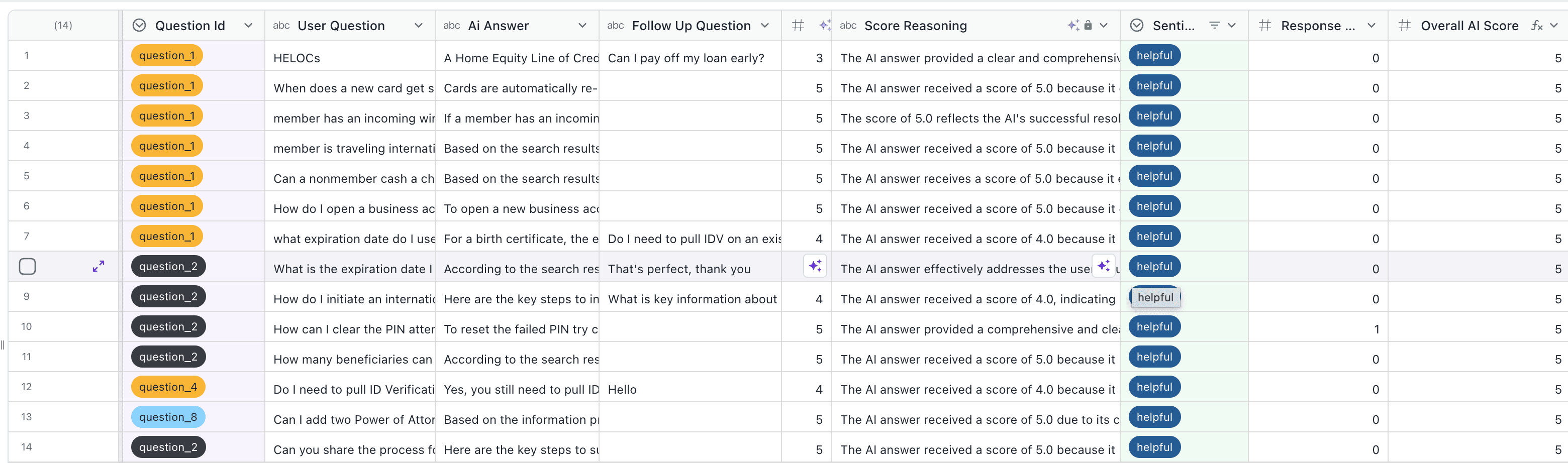Open the Follow Up Question column dropdown
Viewport: 1568px width, 463px height.
[x=765, y=26]
